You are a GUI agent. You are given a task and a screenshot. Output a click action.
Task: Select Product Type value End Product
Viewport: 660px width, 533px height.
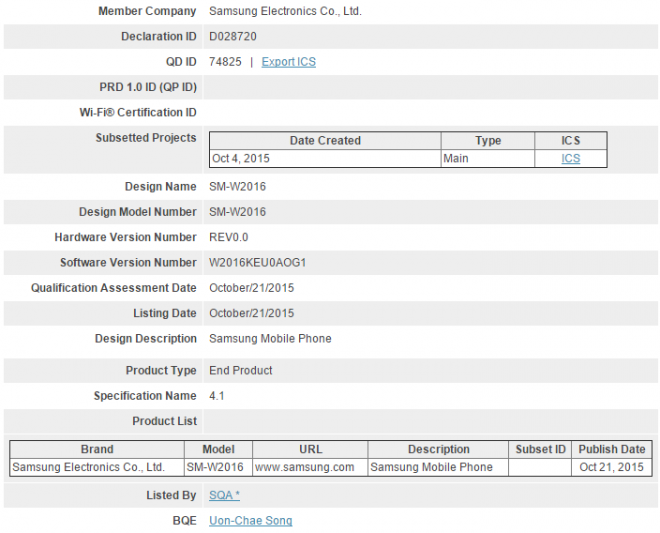(x=240, y=370)
